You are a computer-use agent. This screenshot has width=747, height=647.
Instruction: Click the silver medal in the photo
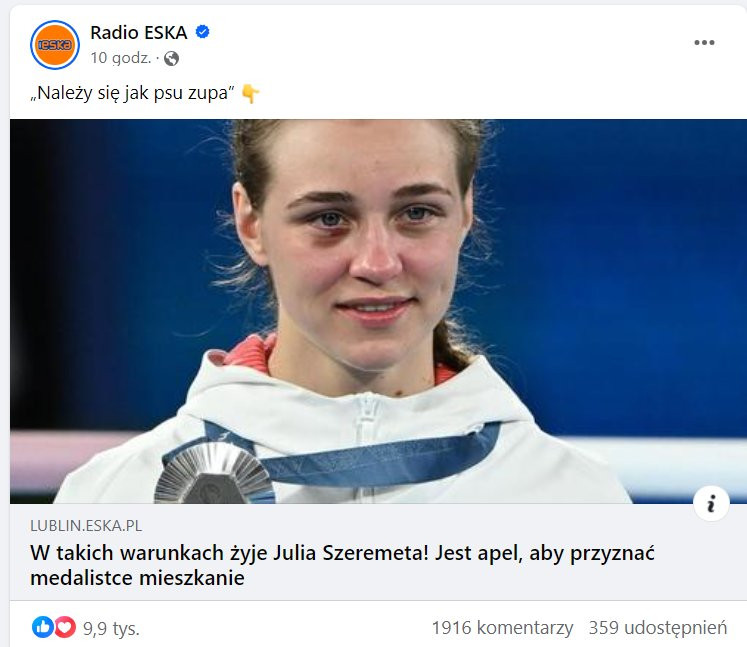tap(214, 473)
